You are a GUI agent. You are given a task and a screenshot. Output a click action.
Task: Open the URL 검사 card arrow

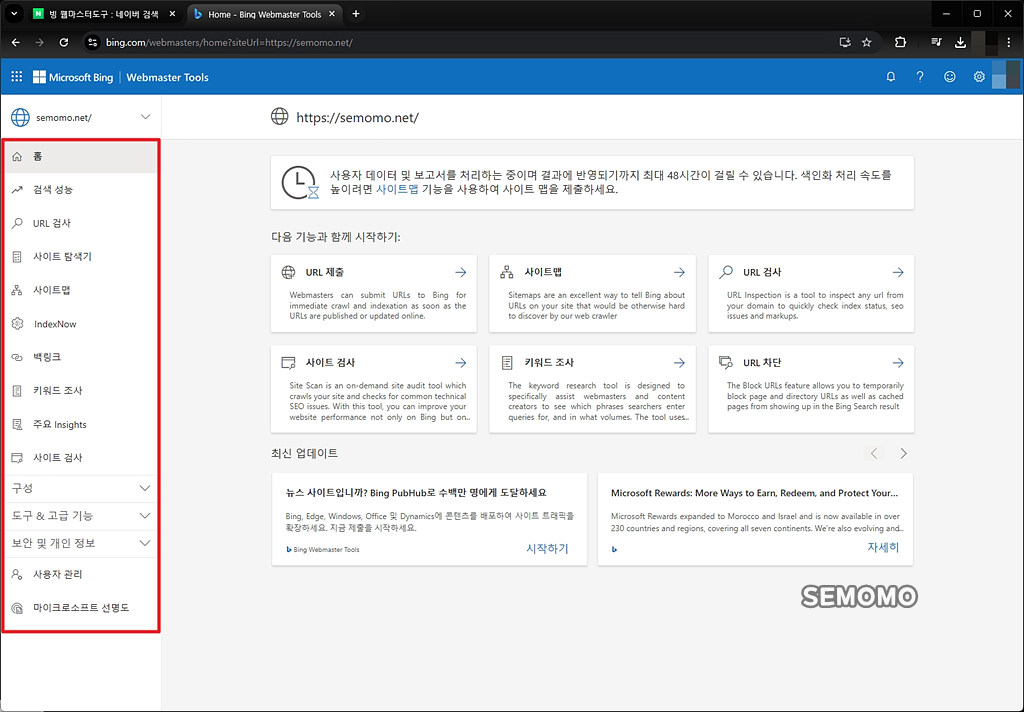[x=899, y=272]
